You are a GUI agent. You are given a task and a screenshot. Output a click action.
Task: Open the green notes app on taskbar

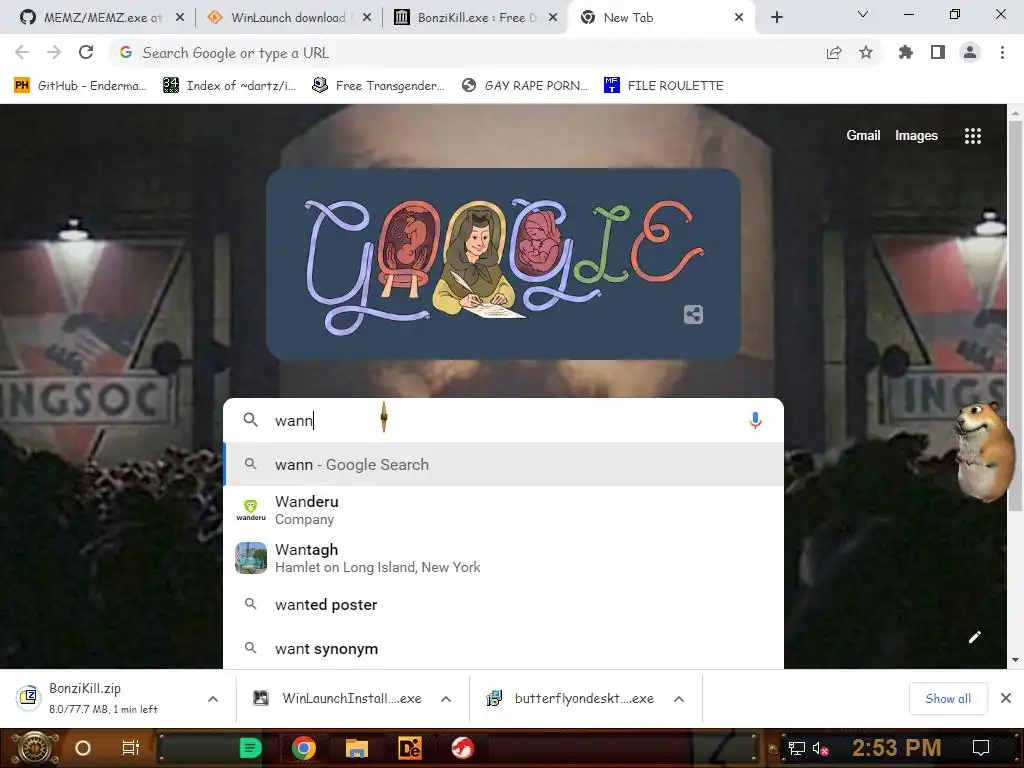(x=250, y=748)
